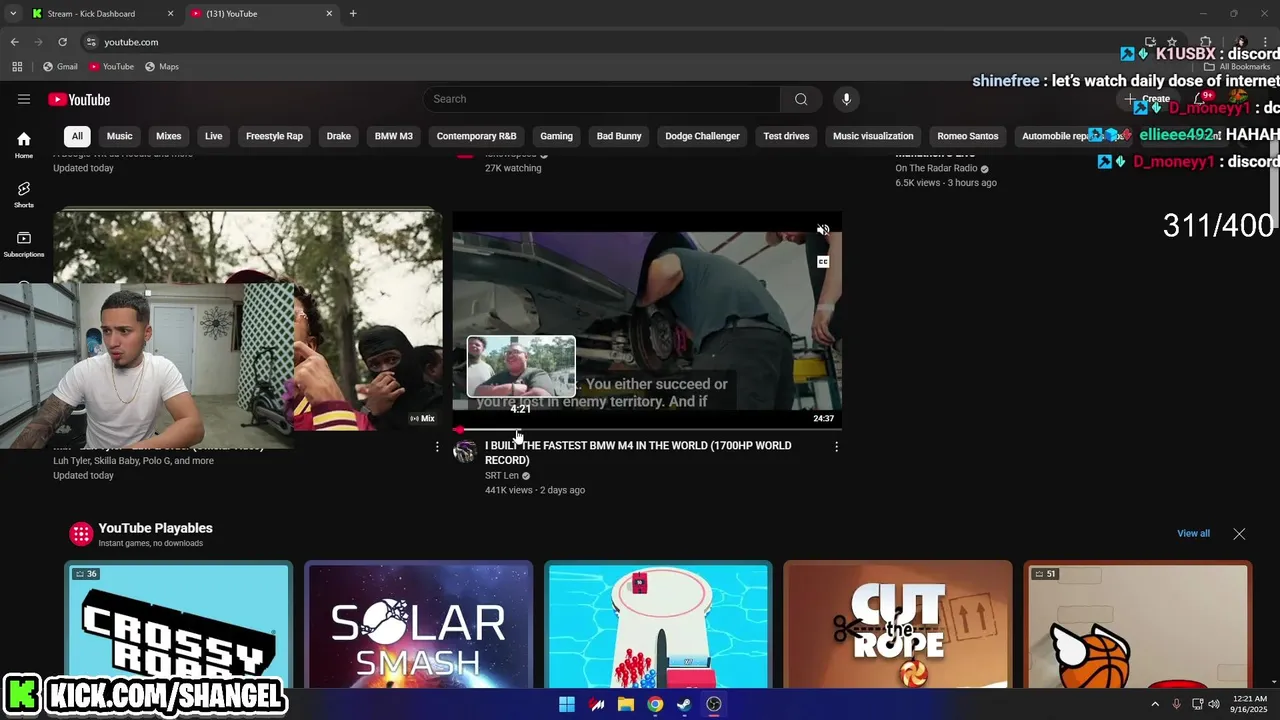Select the Freestyle Rap chip
Screen dimensions: 1280x720
click(x=274, y=136)
